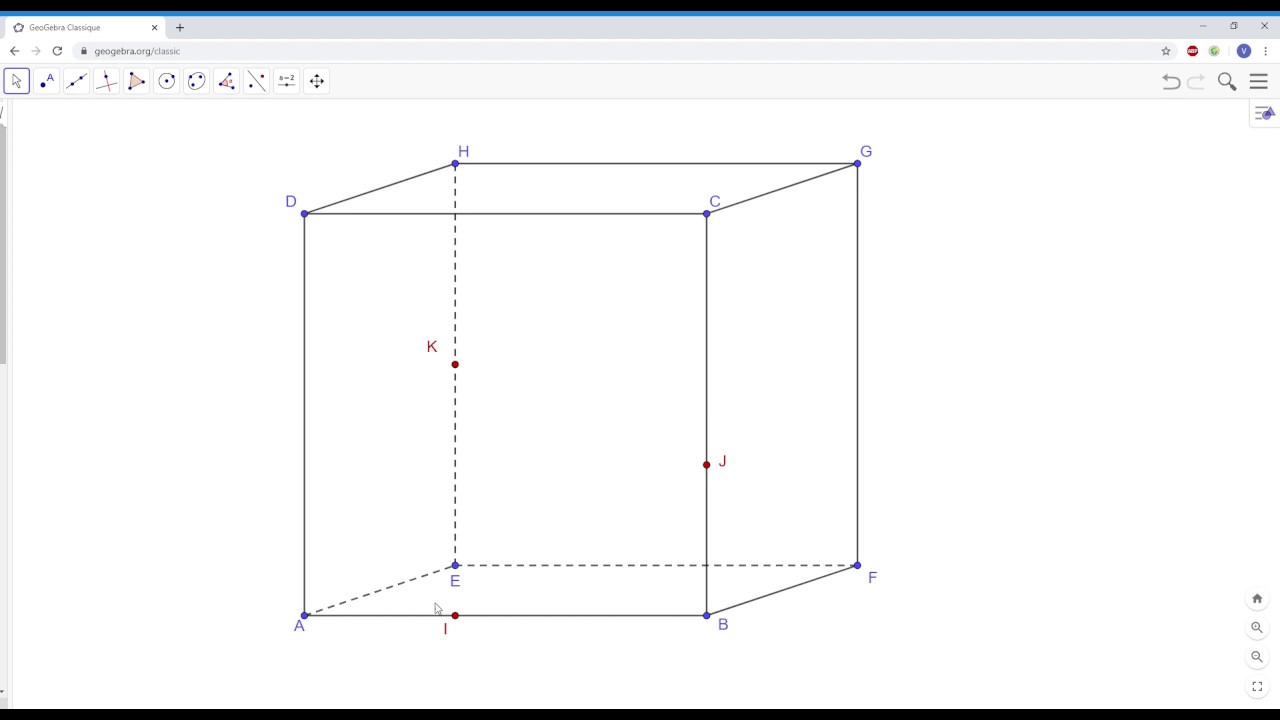Close the GeoGebra Classique tab
Viewport: 1280px width, 720px height.
click(154, 28)
